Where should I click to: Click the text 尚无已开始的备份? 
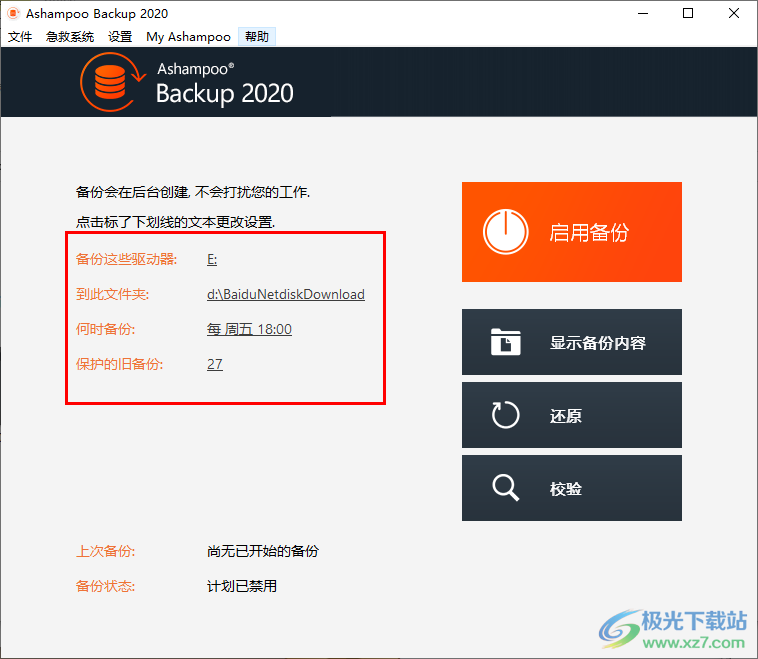262,551
